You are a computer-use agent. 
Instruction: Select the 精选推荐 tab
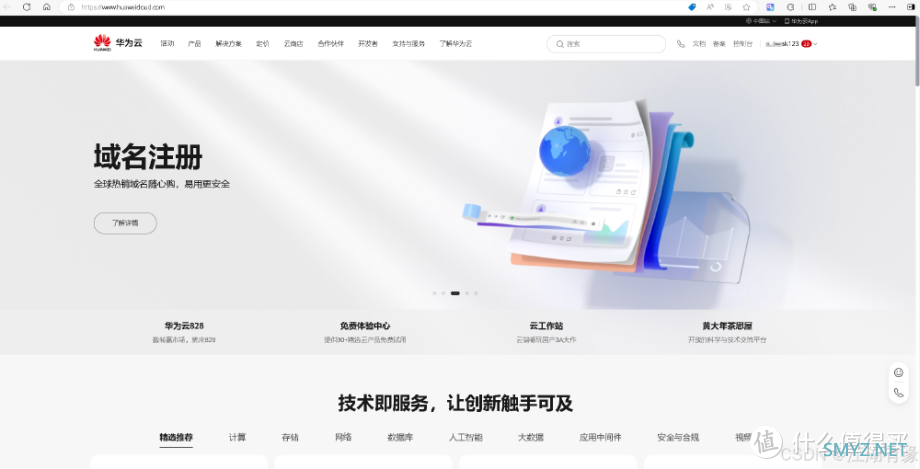point(176,437)
